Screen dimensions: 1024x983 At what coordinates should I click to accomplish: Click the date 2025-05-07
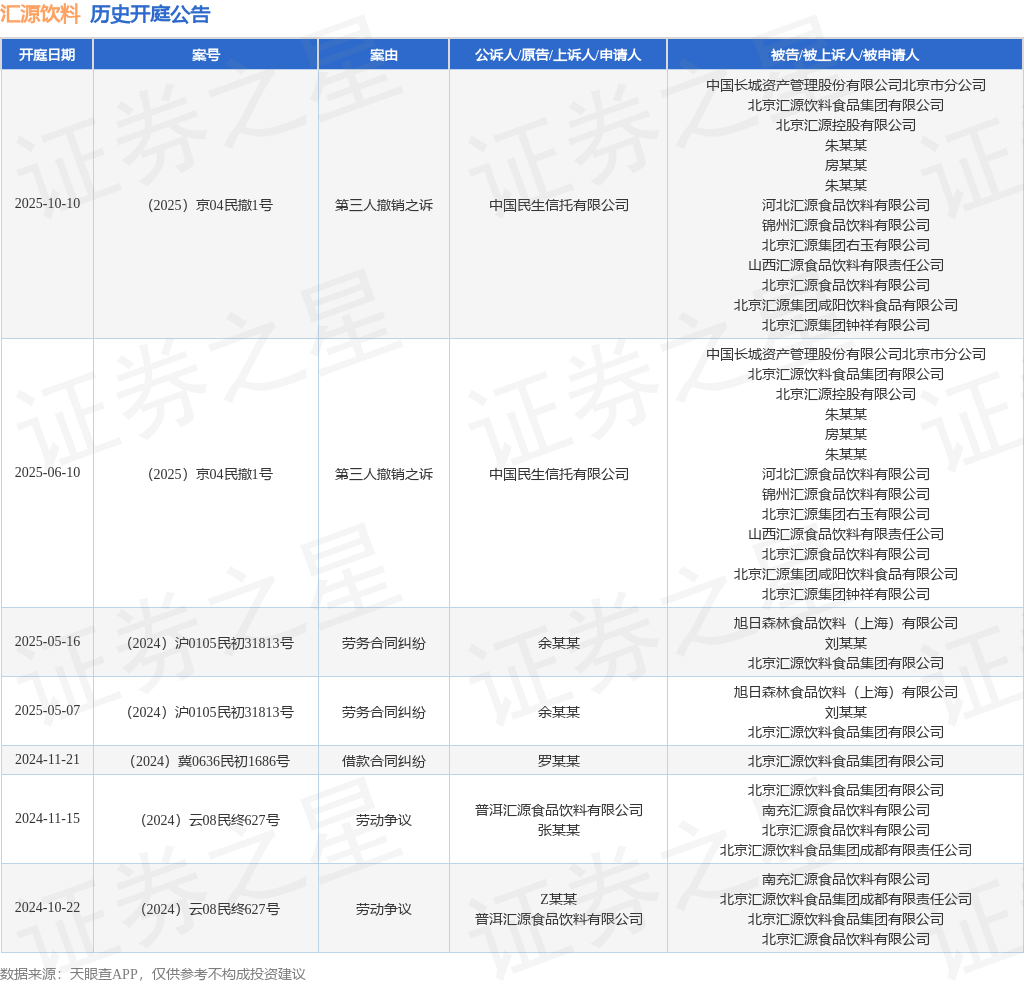[x=48, y=710]
